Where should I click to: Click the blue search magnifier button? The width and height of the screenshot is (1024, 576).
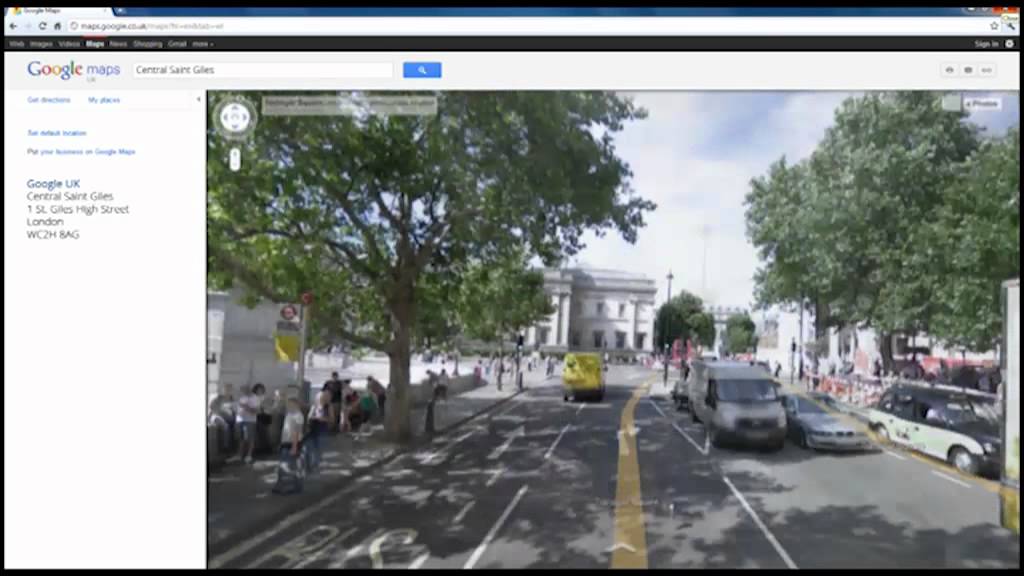pos(422,70)
